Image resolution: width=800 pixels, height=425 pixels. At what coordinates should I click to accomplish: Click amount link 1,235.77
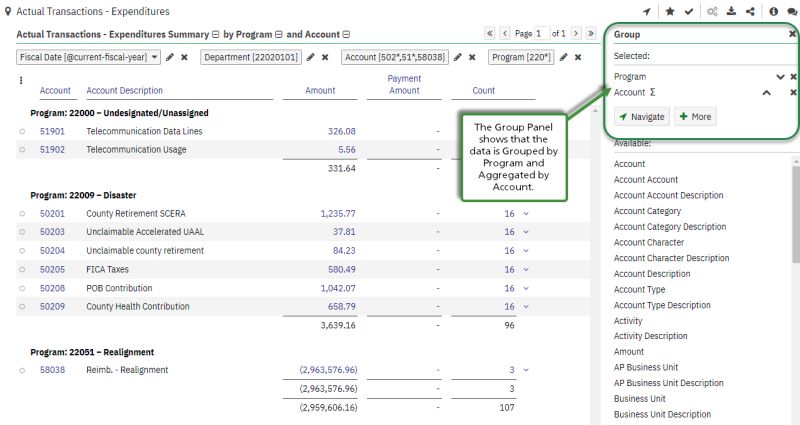click(x=338, y=213)
